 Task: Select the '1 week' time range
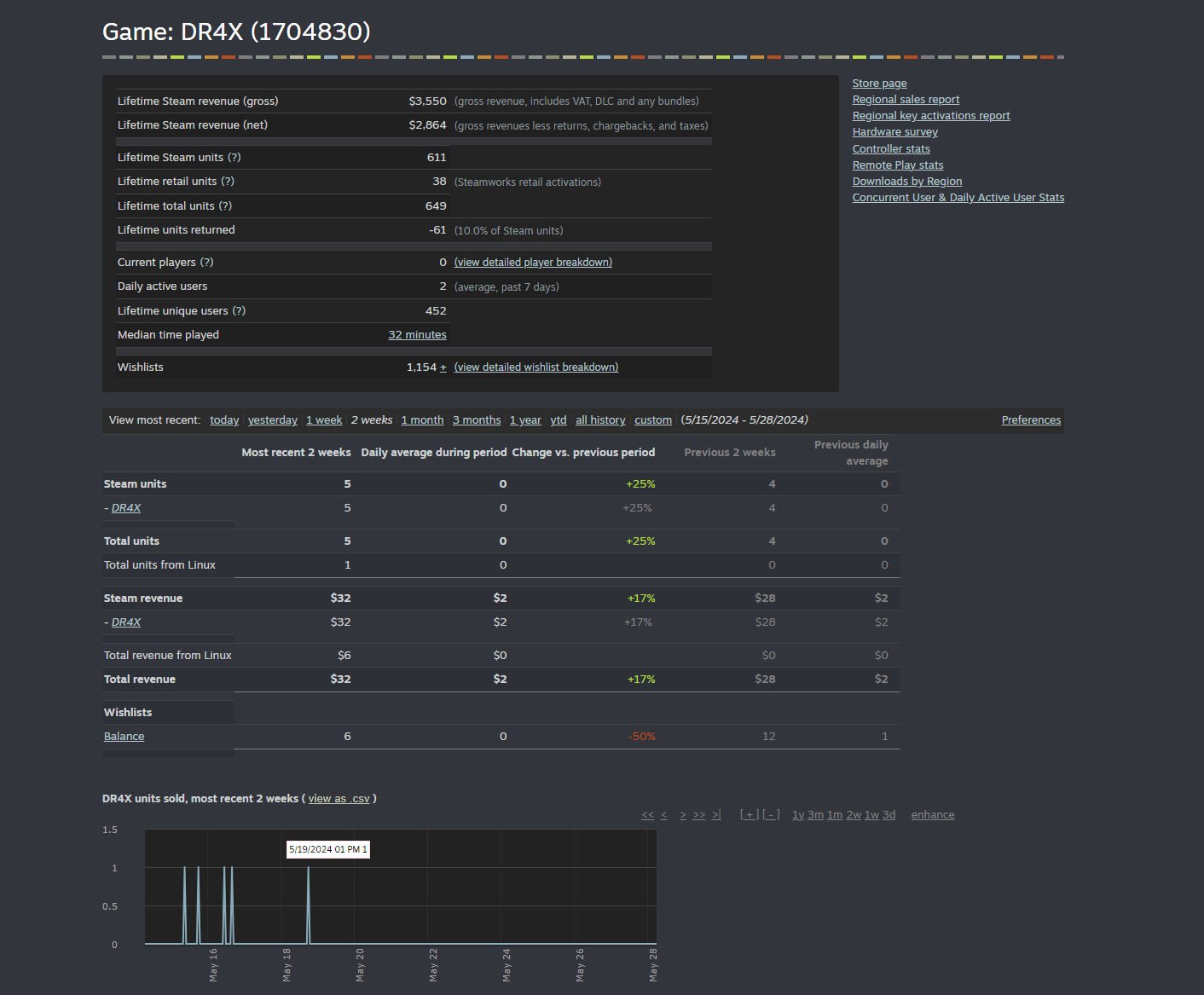(324, 419)
